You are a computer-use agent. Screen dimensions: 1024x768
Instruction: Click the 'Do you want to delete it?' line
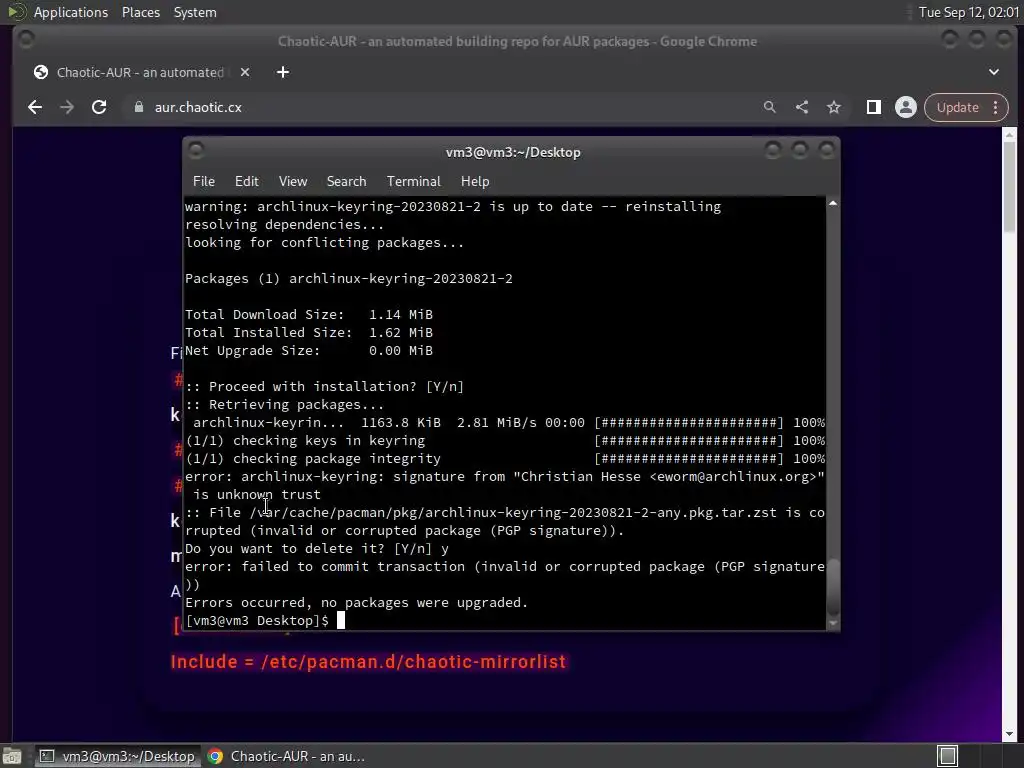pyautogui.click(x=317, y=549)
